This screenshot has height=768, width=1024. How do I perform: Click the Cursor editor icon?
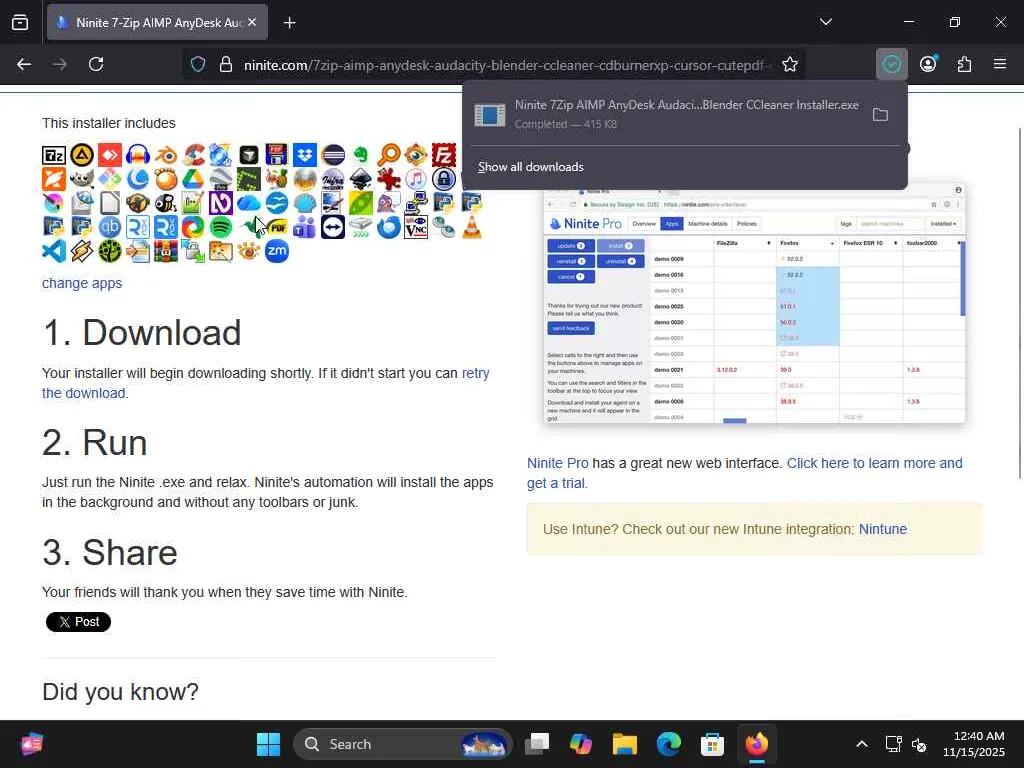coord(249,155)
